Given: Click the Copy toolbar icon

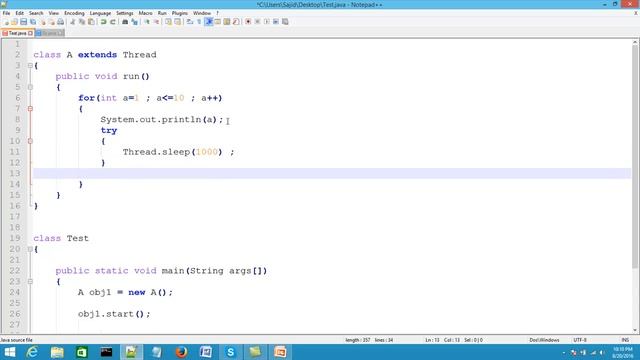Looking at the screenshot, I should [x=82, y=22].
